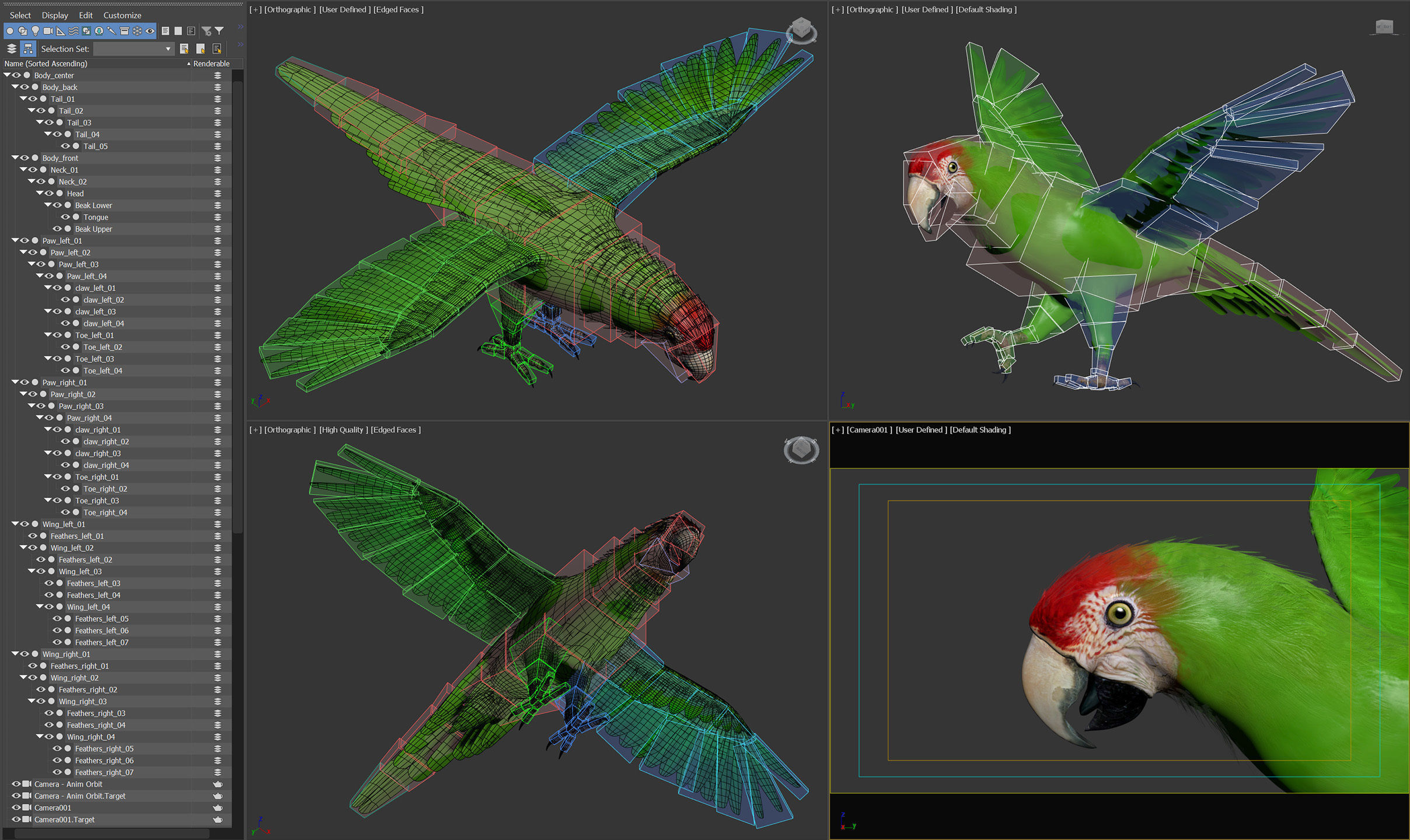Open the Camera001 viewport label menu
The height and width of the screenshot is (840, 1410).
[869, 430]
